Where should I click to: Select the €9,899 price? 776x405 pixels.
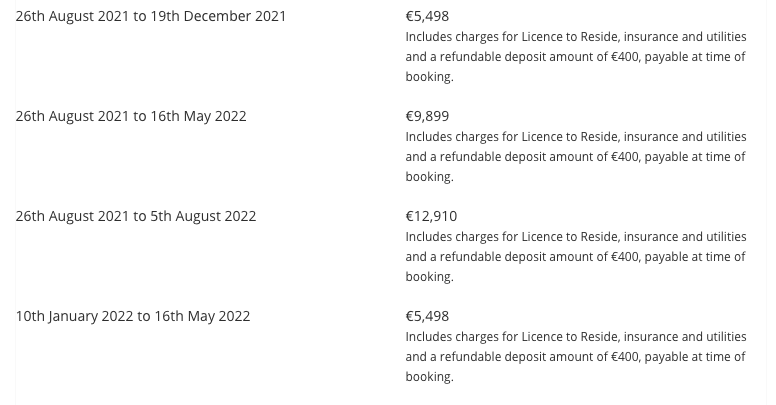pyautogui.click(x=427, y=116)
